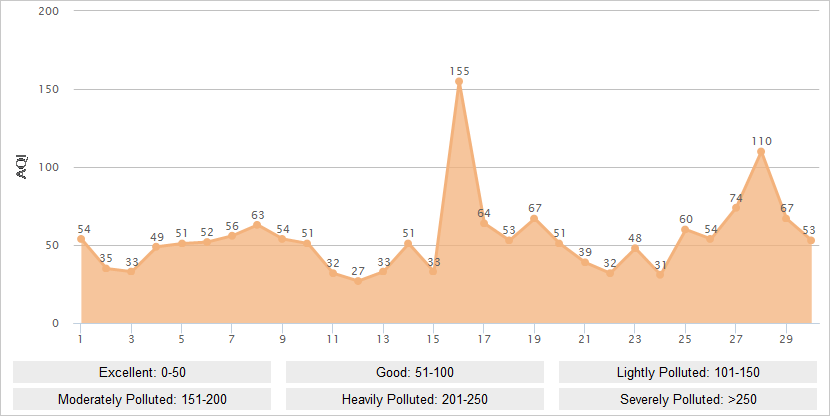The height and width of the screenshot is (416, 830).
Task: Select the Heavily Polluted: 201-250 legend box
Action: point(415,399)
